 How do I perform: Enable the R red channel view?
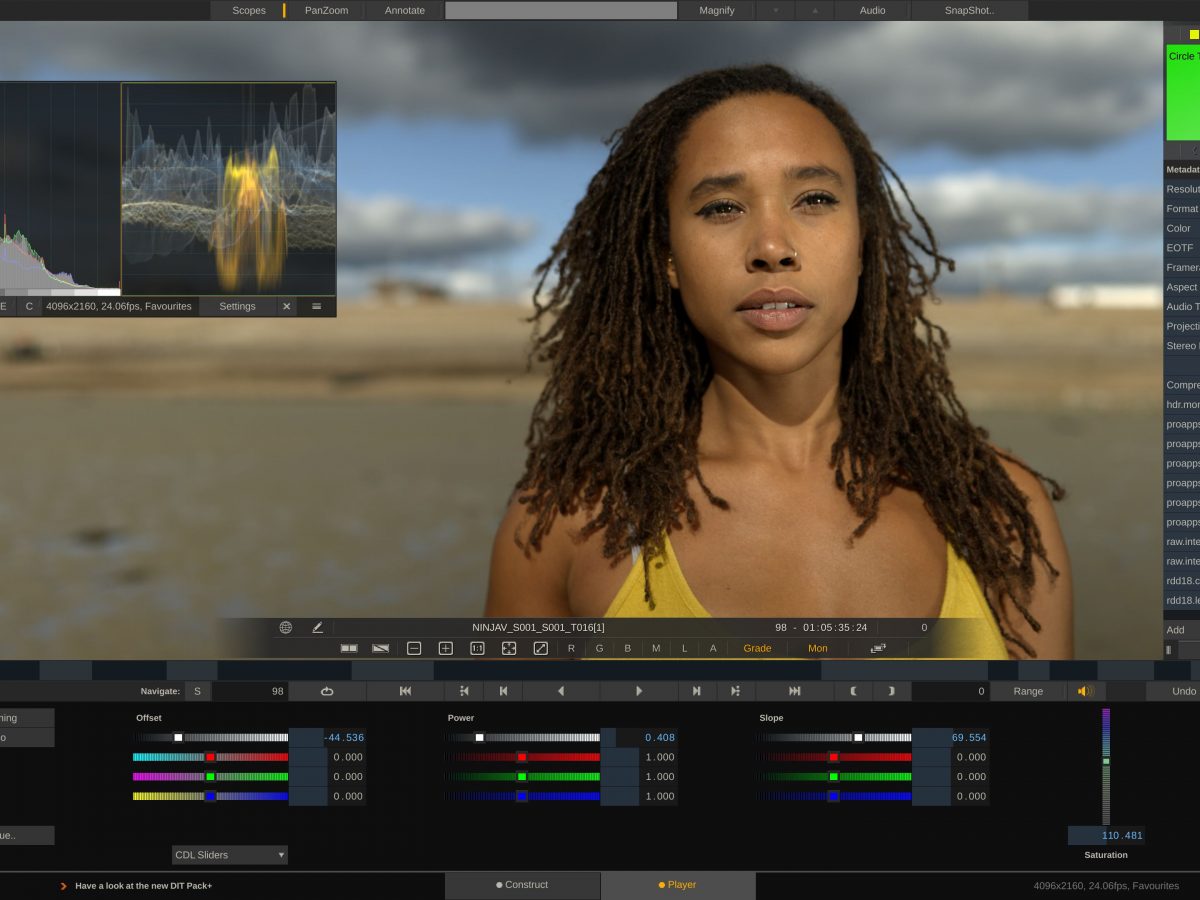(x=571, y=648)
